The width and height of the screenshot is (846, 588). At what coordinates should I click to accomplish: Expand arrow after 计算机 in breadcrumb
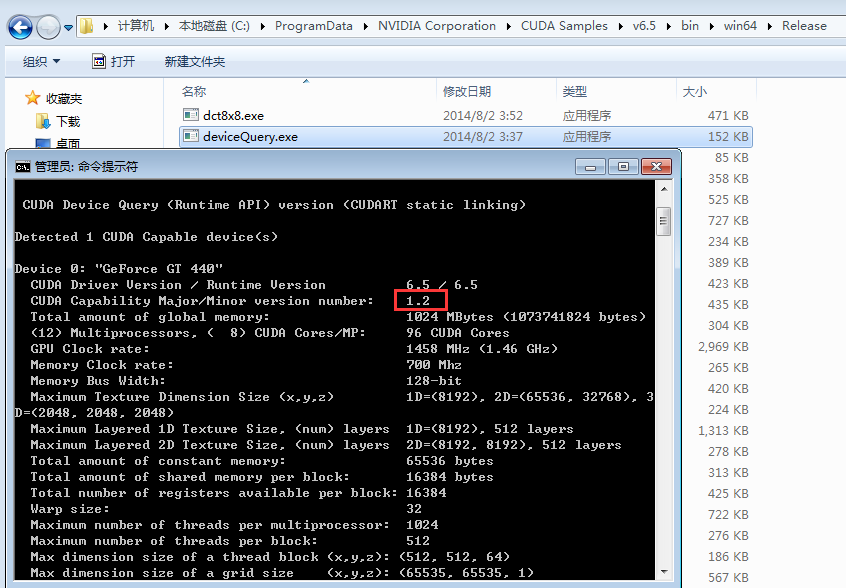click(167, 26)
